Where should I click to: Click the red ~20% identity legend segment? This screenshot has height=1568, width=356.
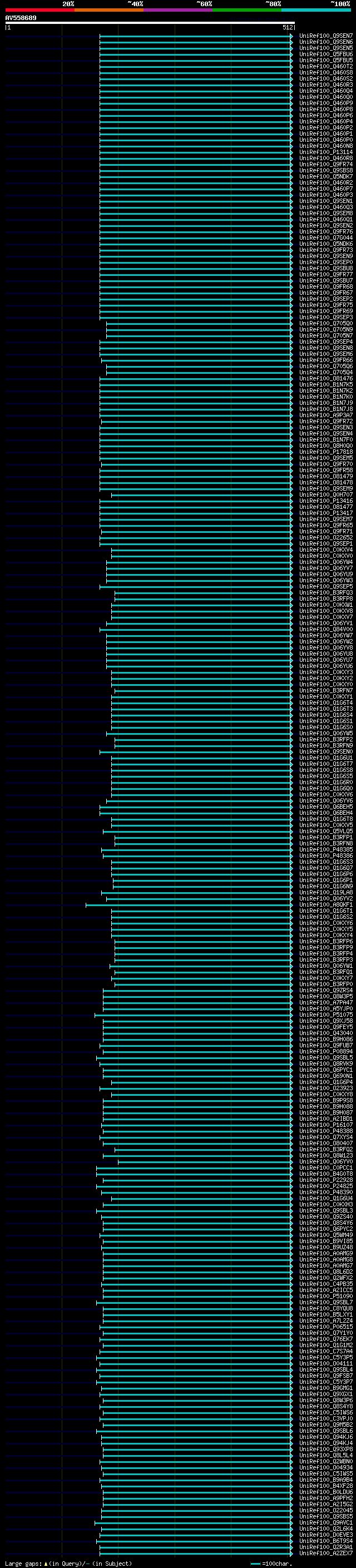coord(40,10)
